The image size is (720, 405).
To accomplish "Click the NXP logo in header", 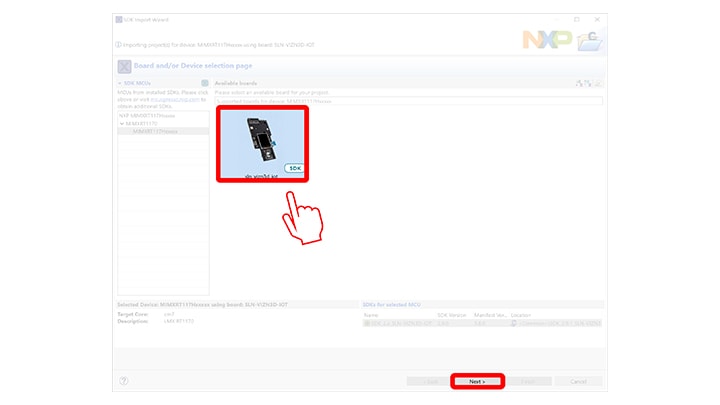I will point(549,40).
